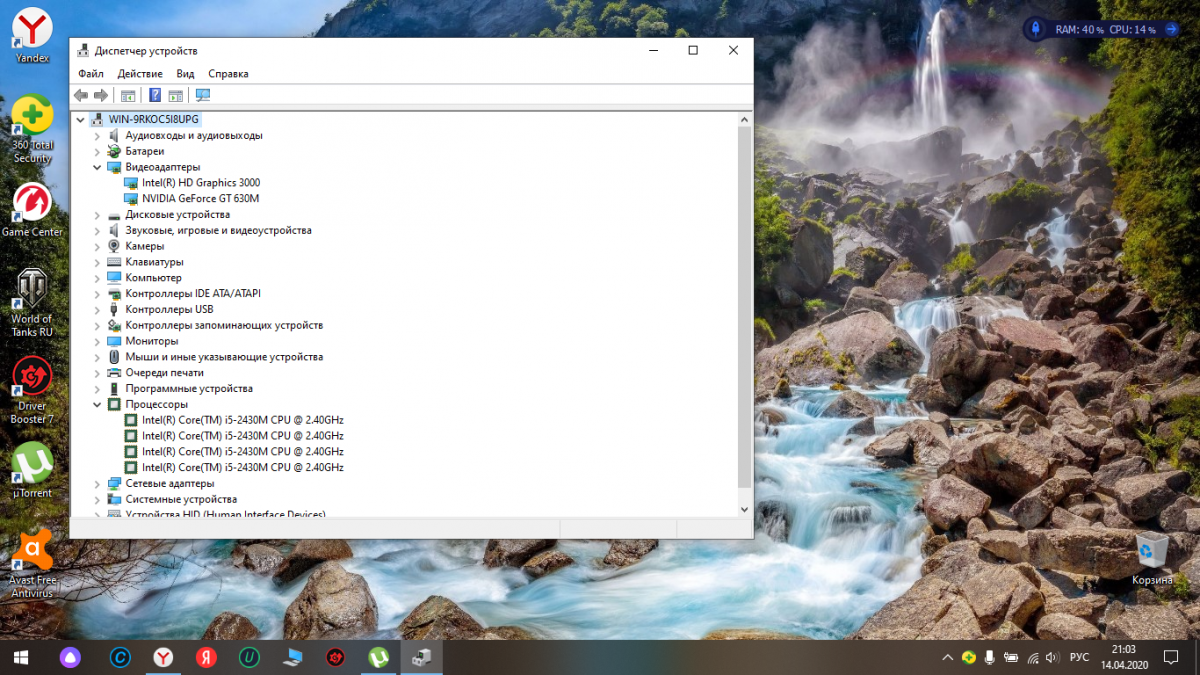Click the blue Help question mark toolbar icon
This screenshot has width=1200, height=675.
tap(155, 95)
